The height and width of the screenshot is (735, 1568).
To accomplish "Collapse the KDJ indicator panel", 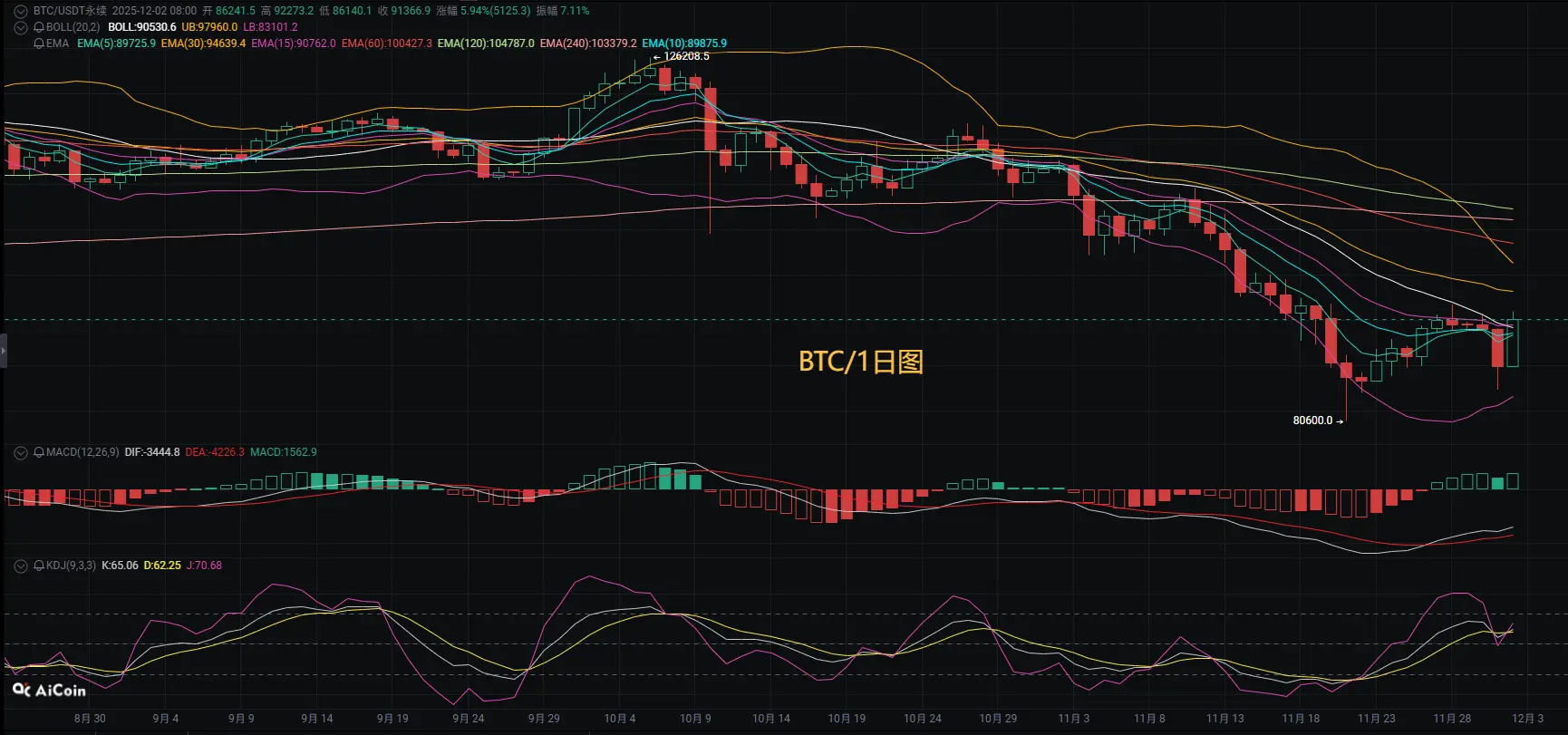I will [x=21, y=566].
